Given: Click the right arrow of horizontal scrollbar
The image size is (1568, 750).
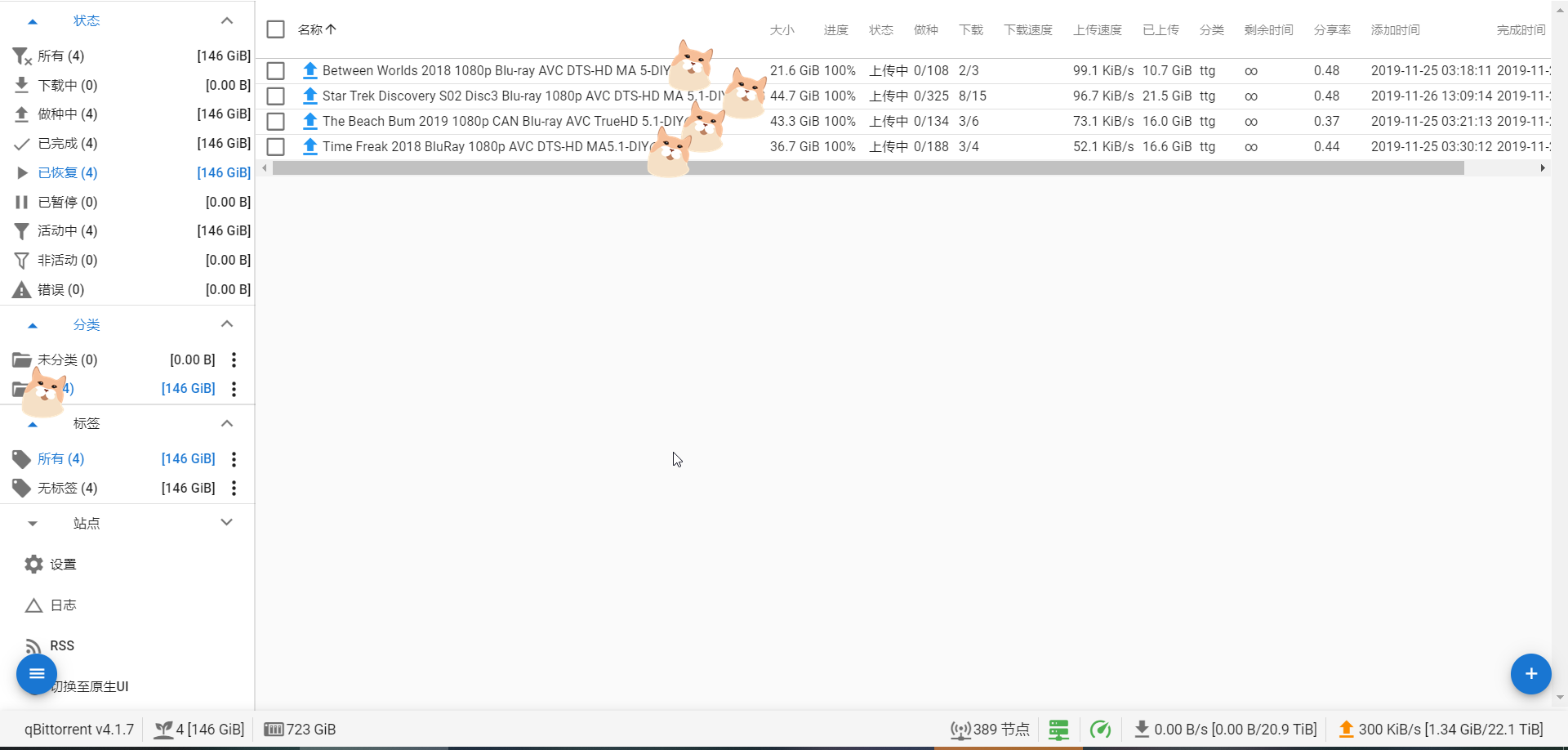Looking at the screenshot, I should (1543, 168).
